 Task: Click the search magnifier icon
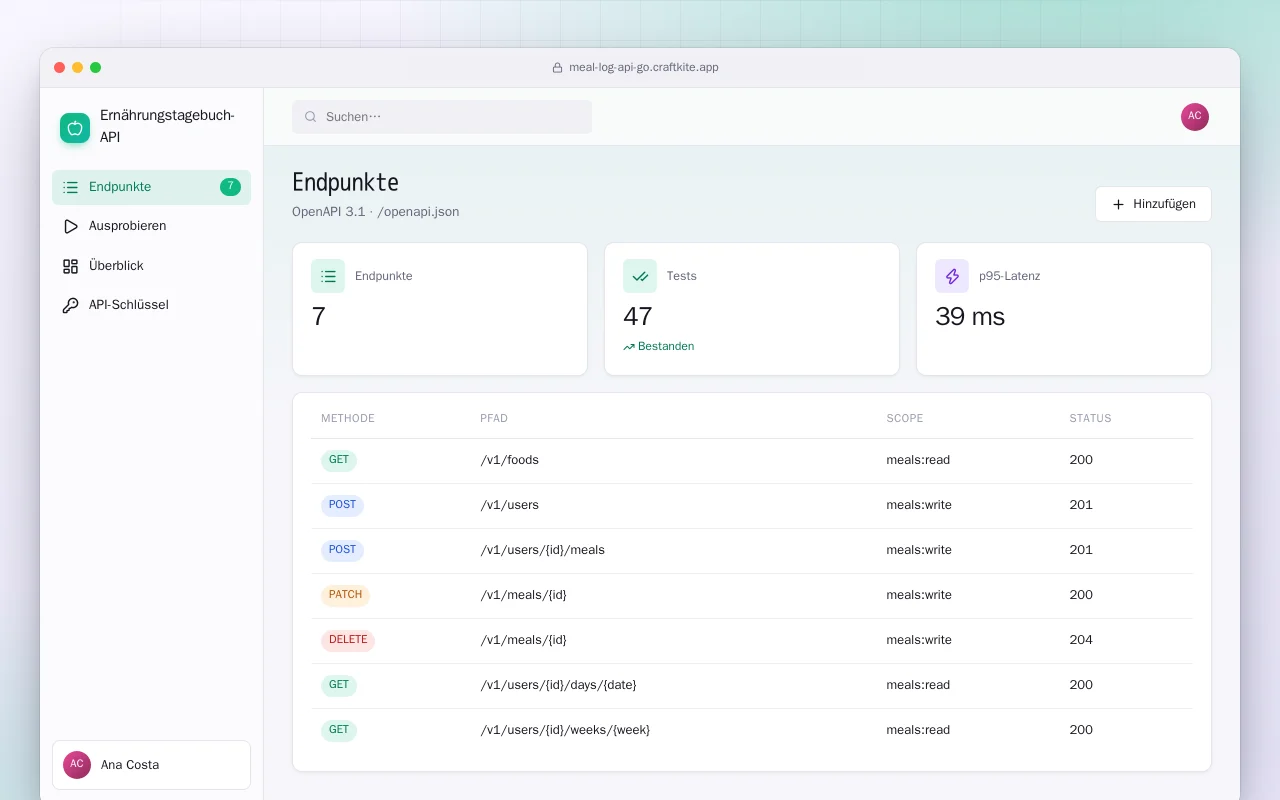point(311,117)
